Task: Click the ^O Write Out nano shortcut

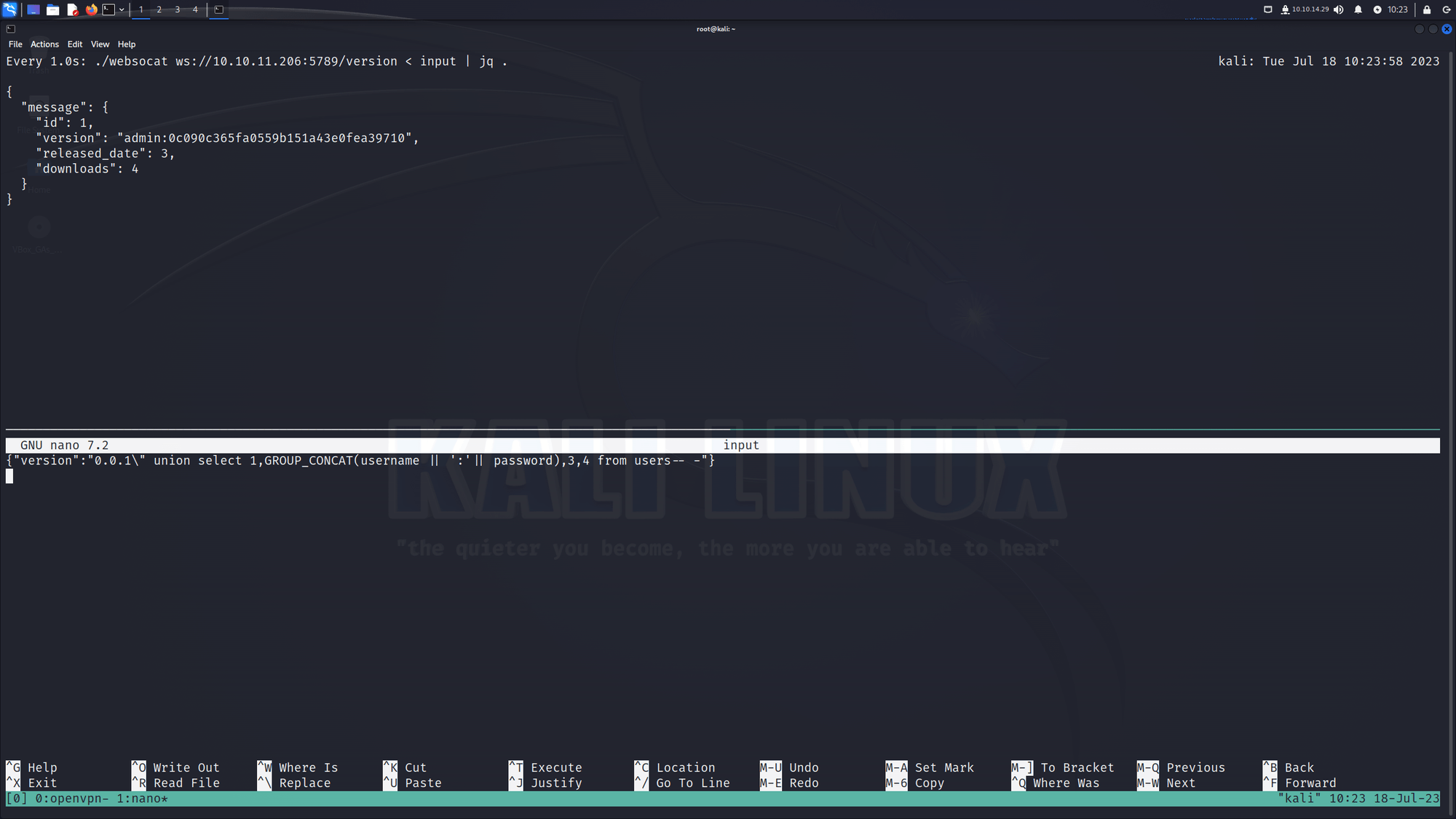Action: (x=175, y=768)
